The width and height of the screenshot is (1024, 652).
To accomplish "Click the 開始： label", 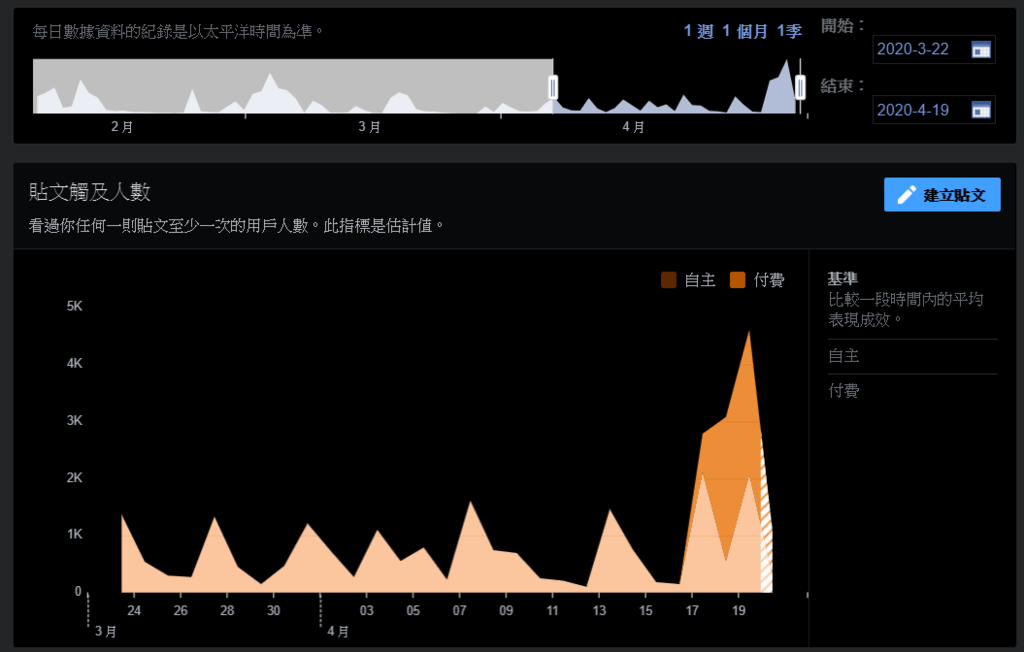I will coord(842,26).
